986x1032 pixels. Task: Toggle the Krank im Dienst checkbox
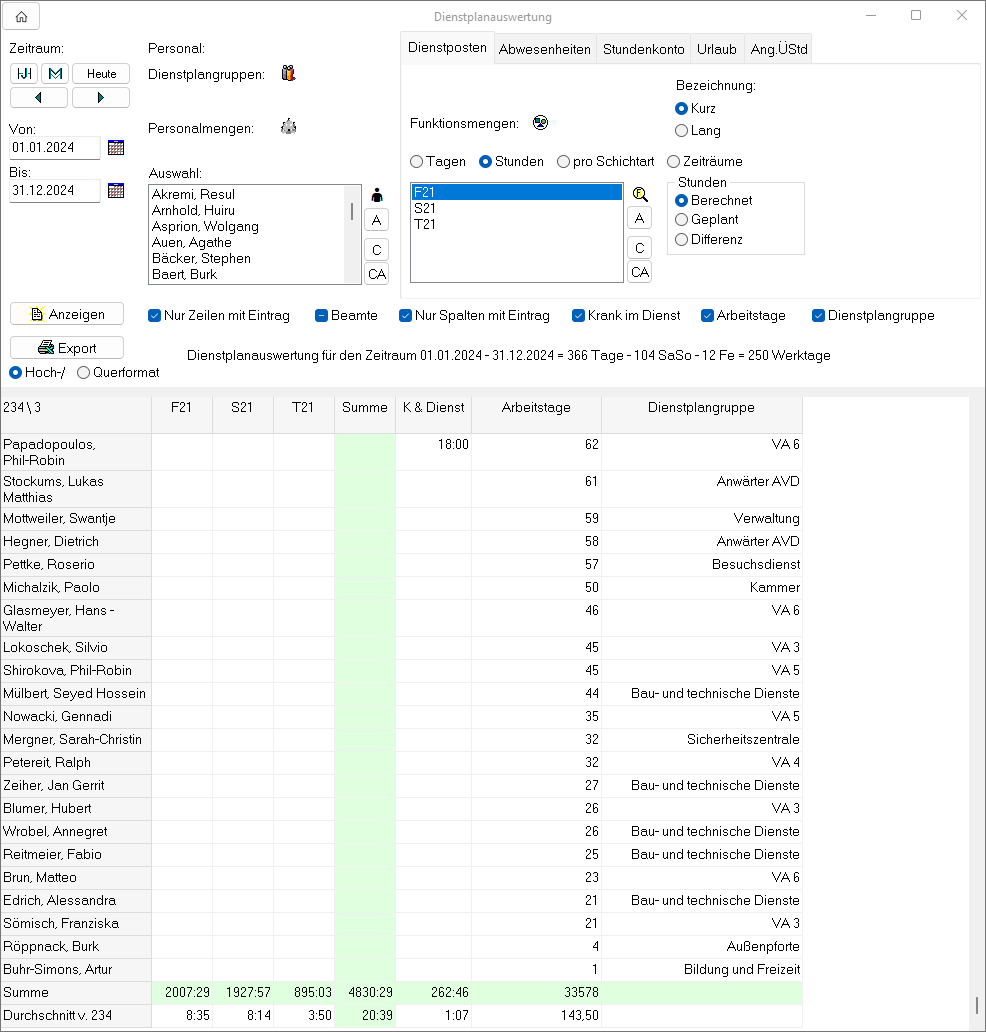(579, 315)
